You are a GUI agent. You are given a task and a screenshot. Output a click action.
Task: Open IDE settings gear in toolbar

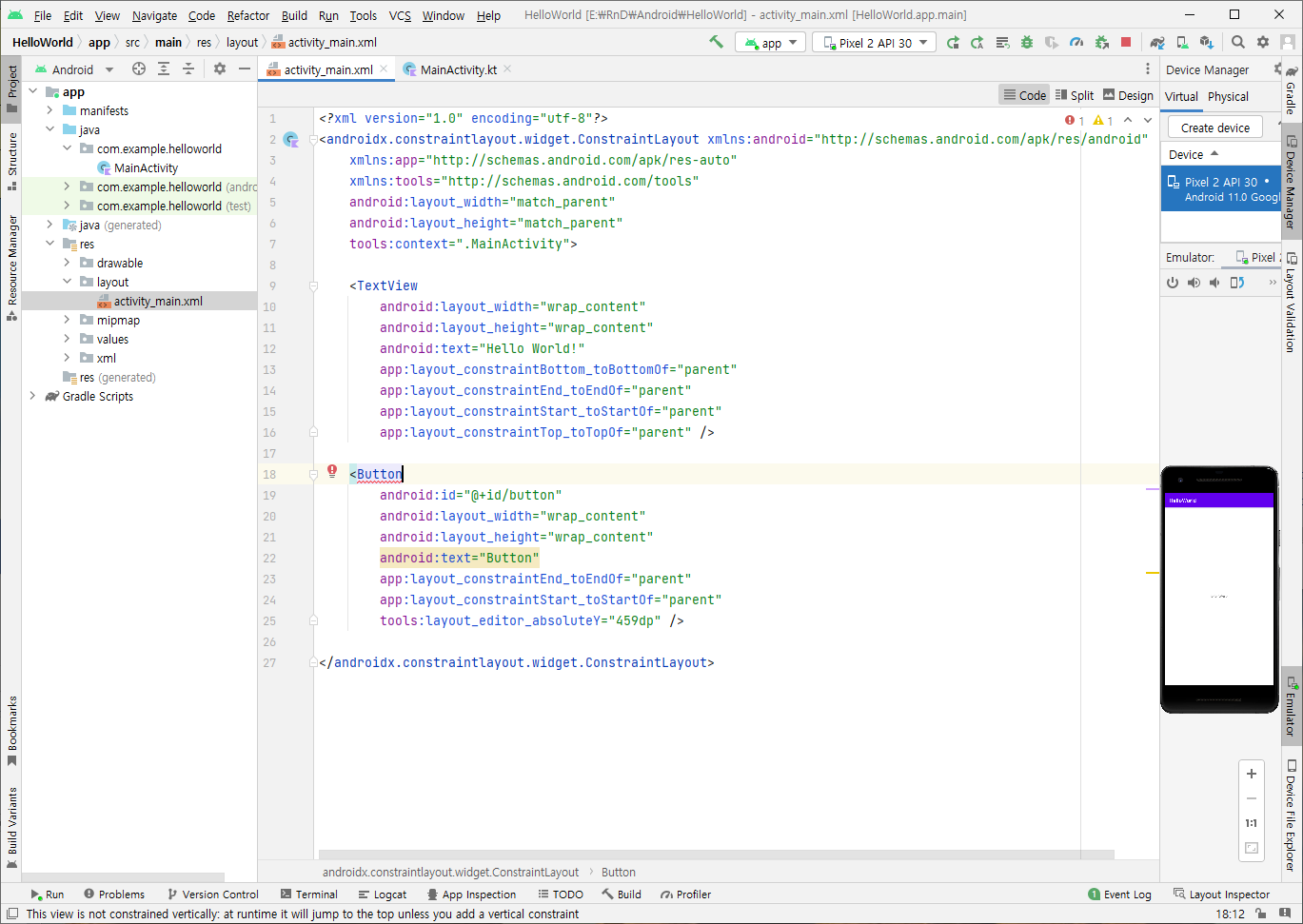[1263, 42]
